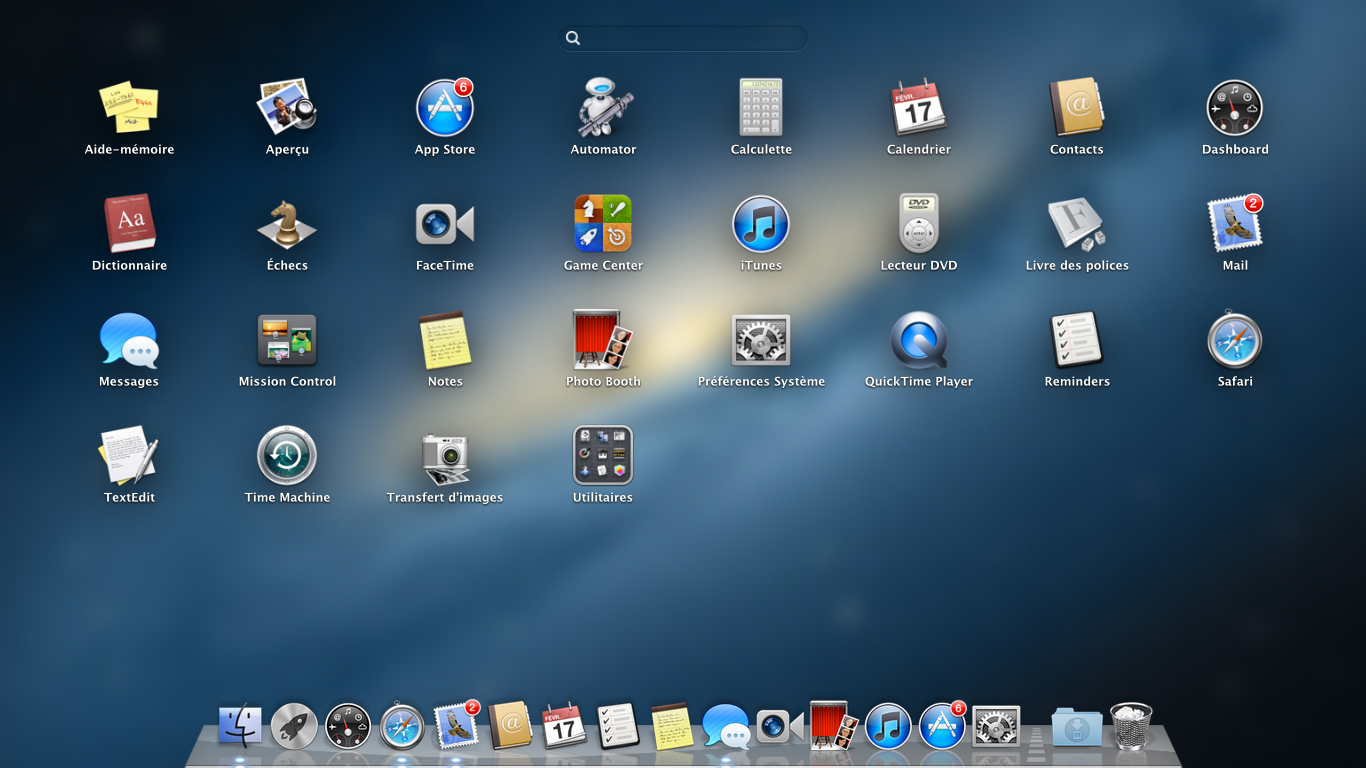Launch Livre des polices
Image resolution: width=1366 pixels, height=768 pixels.
pos(1077,224)
